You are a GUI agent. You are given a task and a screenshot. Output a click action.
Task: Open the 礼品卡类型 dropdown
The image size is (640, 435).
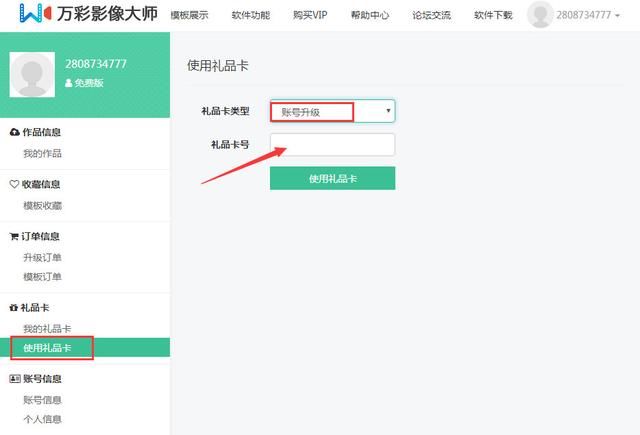[x=333, y=111]
